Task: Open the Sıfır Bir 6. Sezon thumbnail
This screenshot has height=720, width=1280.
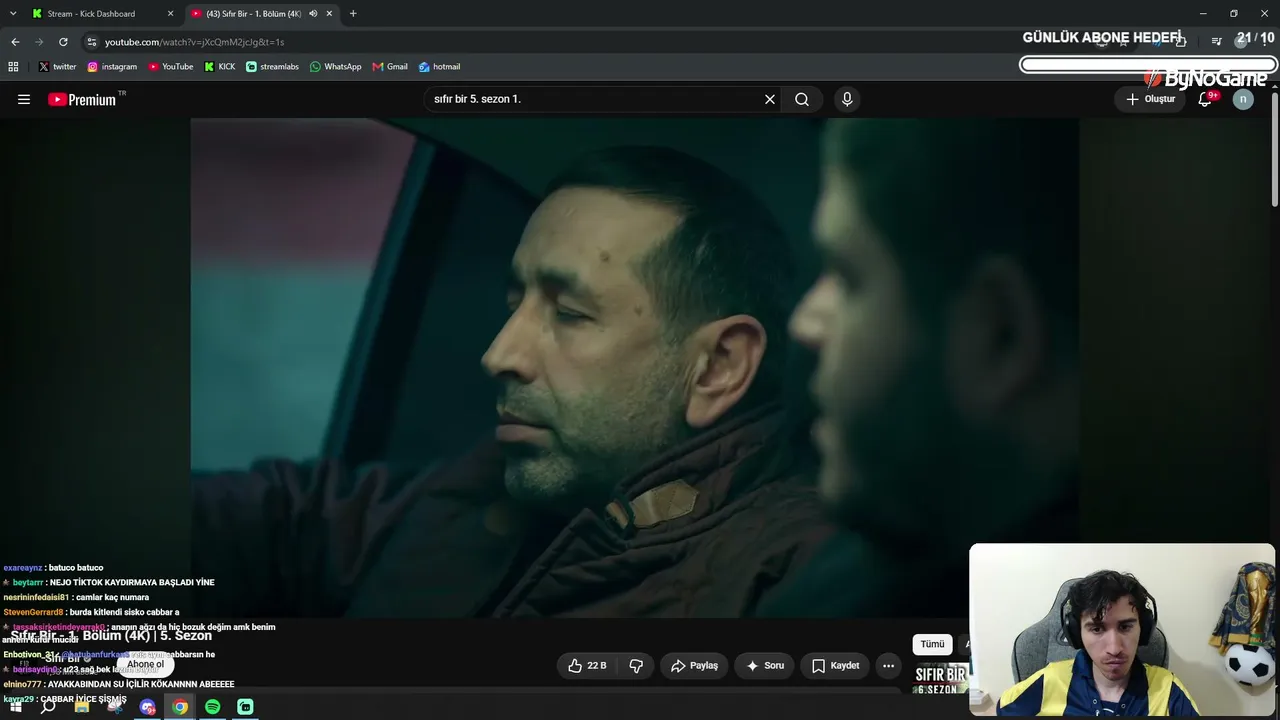Action: pos(941,679)
